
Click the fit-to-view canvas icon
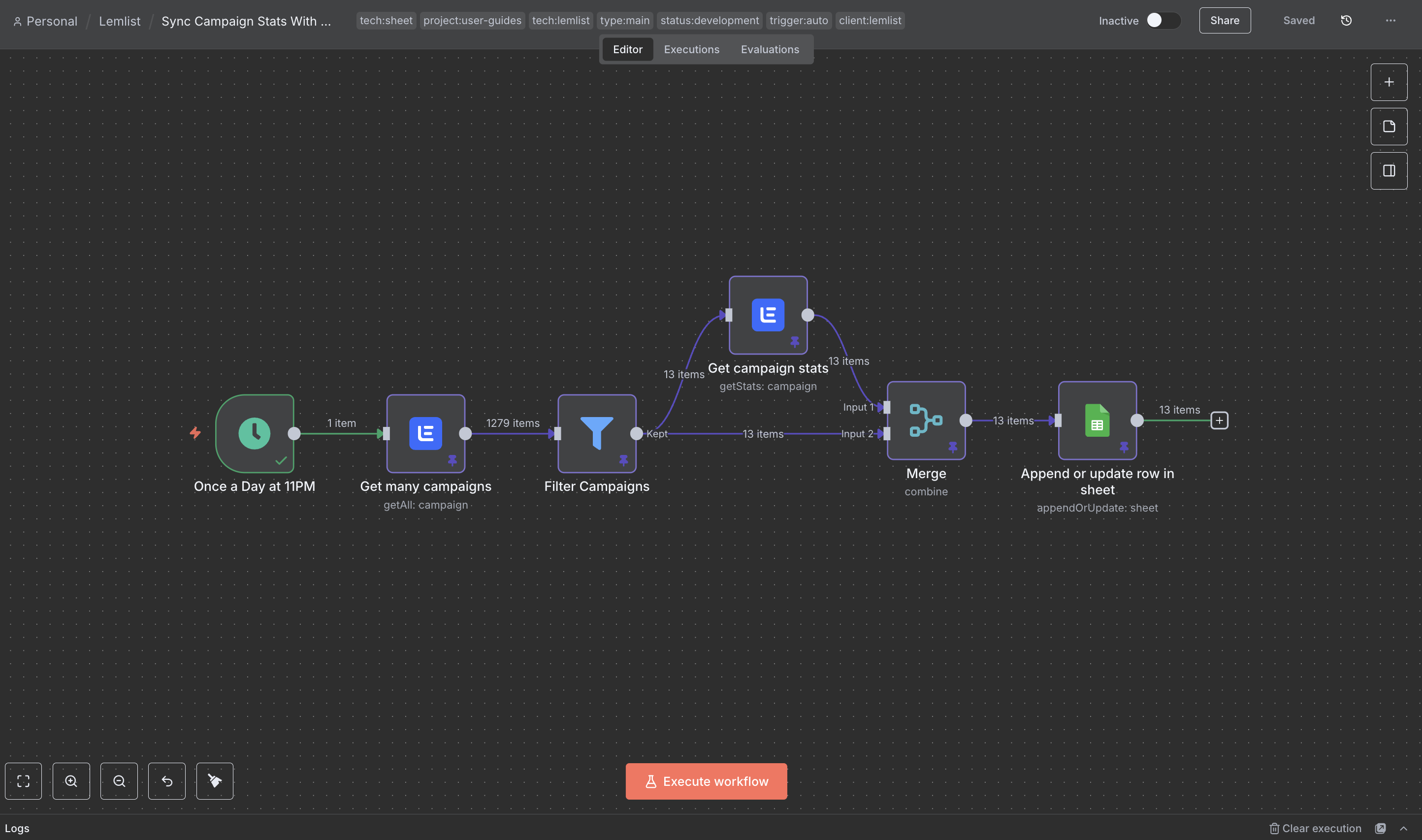tap(23, 781)
